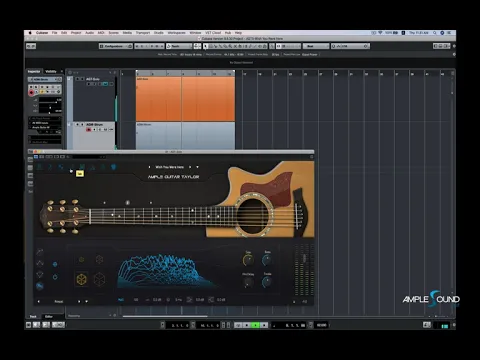Click the transport Stop button
The image size is (480, 360).
click(x=247, y=325)
